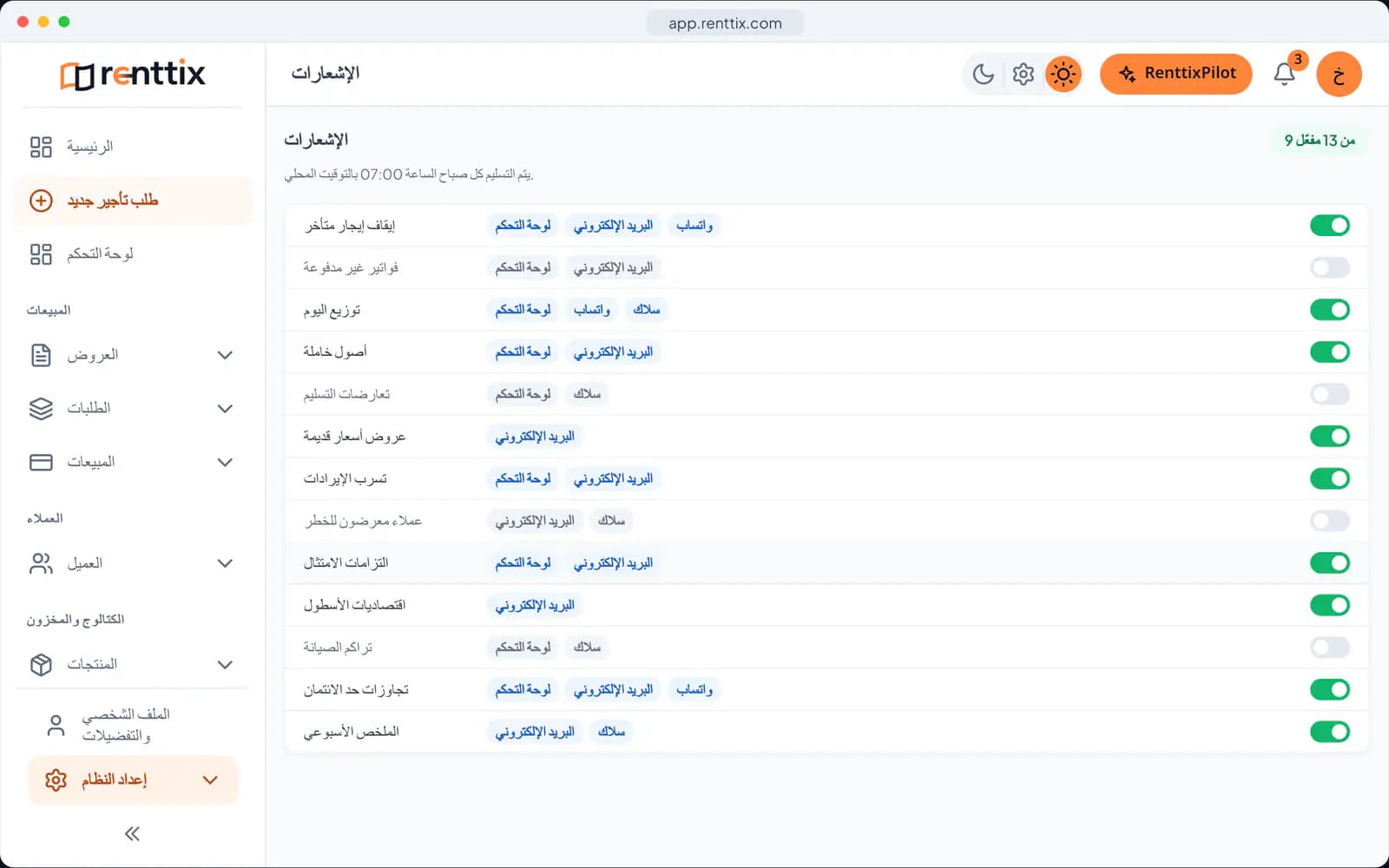The image size is (1389, 868).
Task: Switch to dark mode moon icon
Action: pos(983,74)
